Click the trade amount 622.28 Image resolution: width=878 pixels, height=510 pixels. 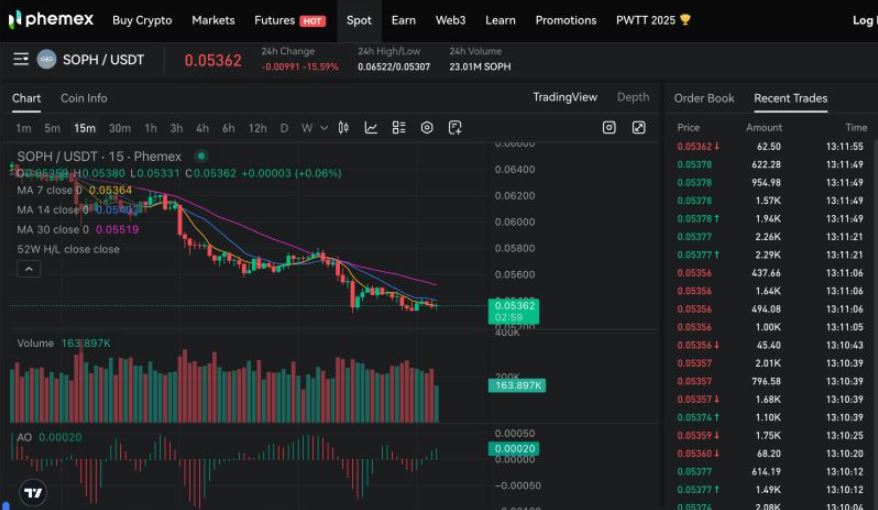[766, 165]
